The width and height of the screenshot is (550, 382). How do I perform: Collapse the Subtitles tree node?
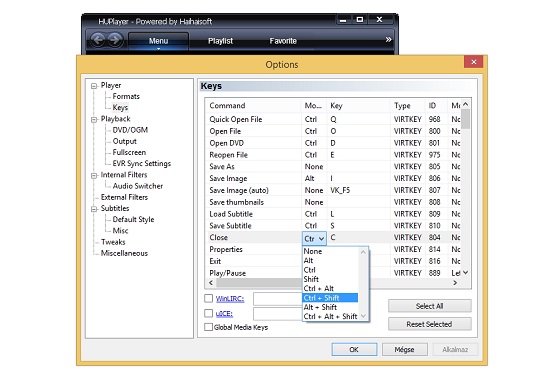(94, 209)
